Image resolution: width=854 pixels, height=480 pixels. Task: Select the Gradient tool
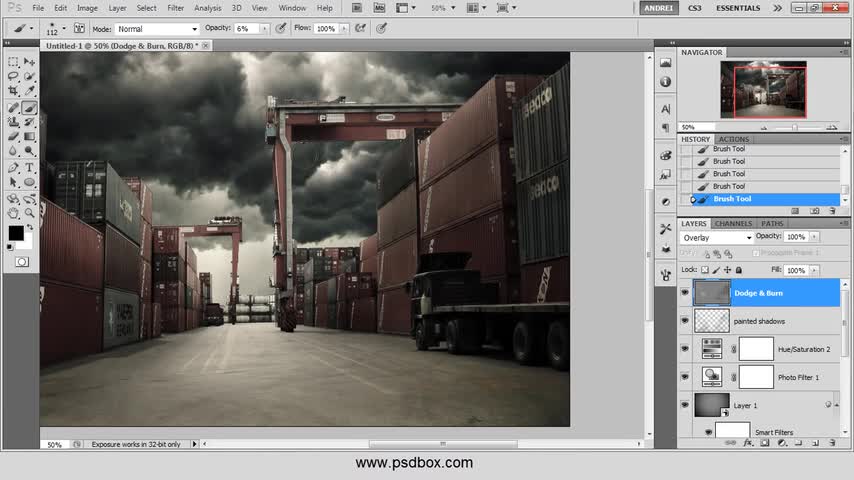(x=29, y=136)
